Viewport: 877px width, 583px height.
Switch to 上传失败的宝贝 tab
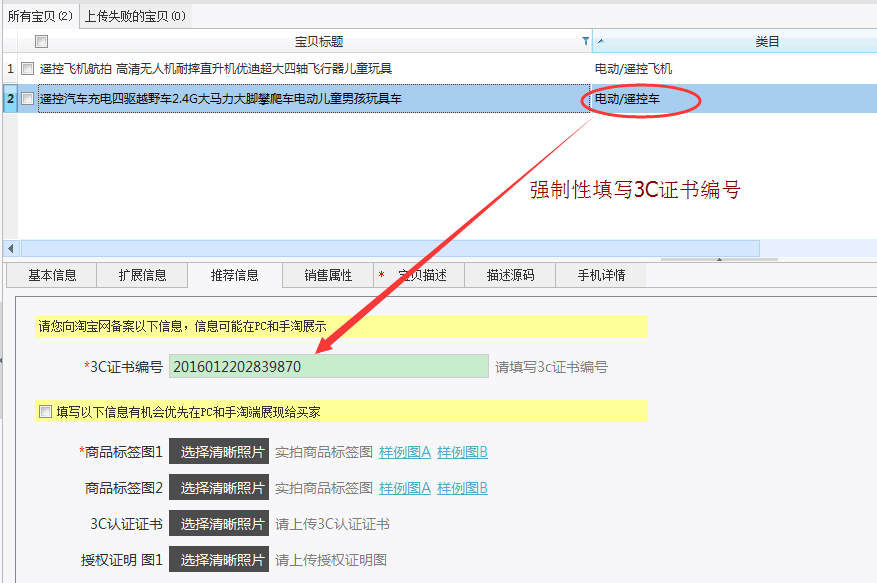tap(135, 16)
